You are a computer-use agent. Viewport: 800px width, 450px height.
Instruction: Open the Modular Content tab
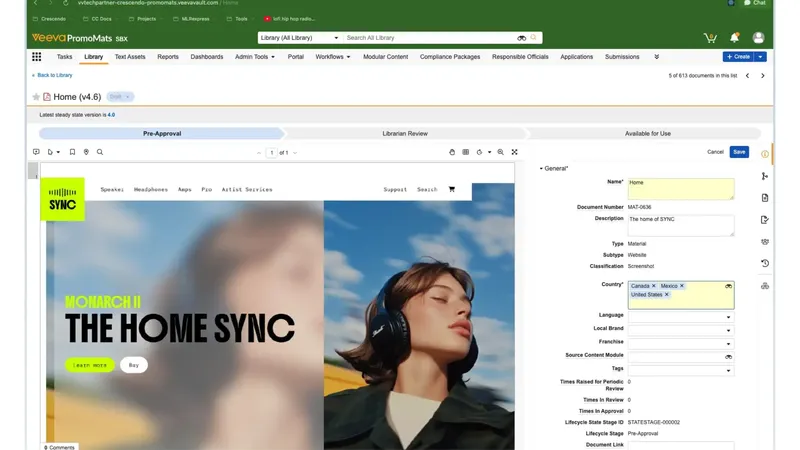tap(386, 57)
